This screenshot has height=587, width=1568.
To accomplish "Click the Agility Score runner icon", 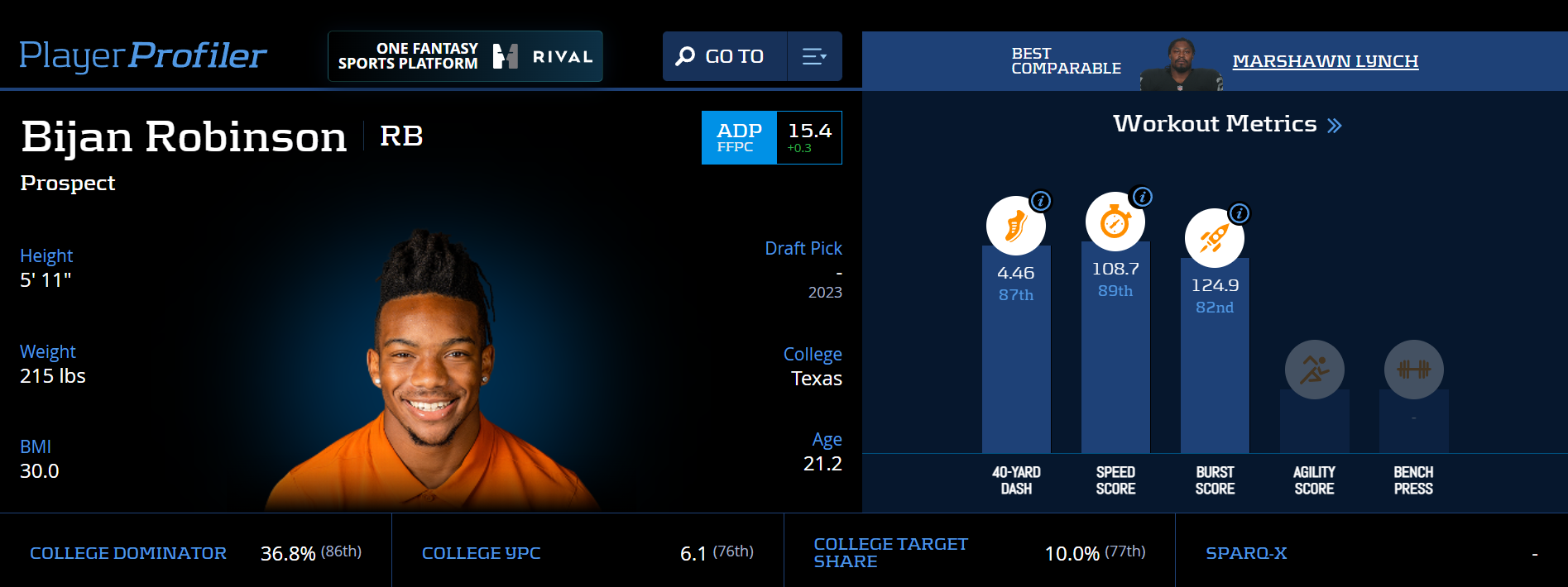I will point(1315,370).
